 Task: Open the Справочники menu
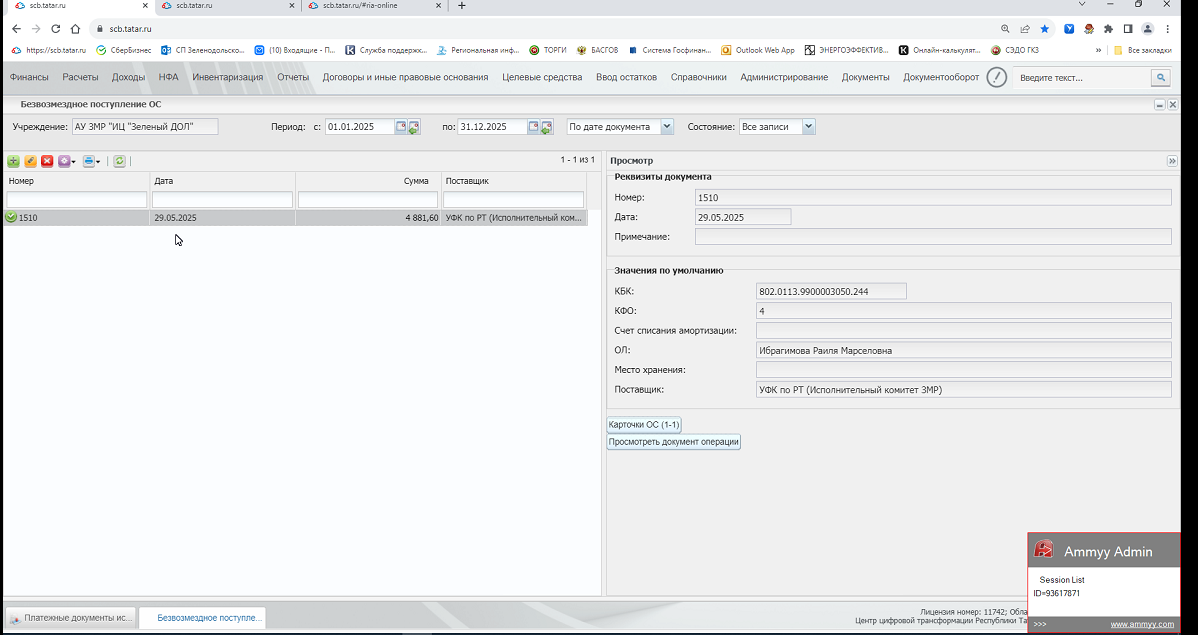coord(698,77)
